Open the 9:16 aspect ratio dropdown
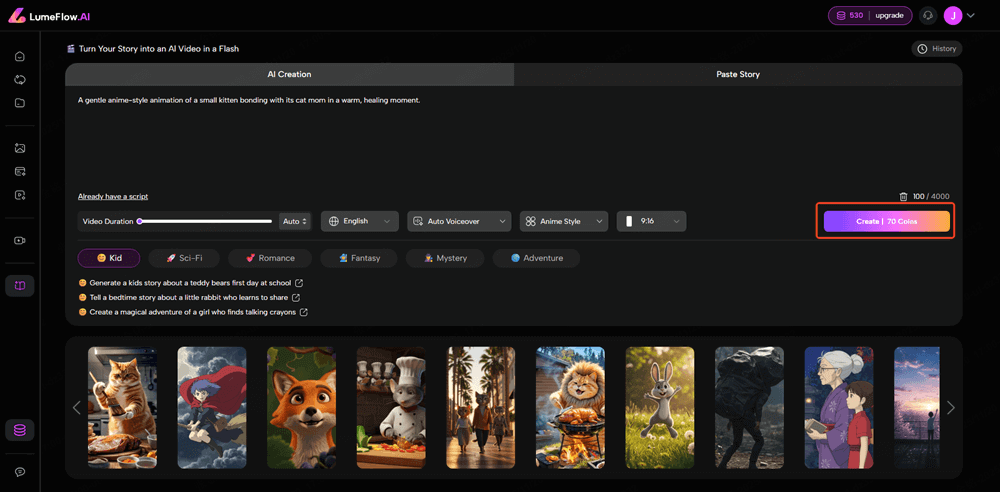Screen dimensions: 1000x492 click(651, 221)
